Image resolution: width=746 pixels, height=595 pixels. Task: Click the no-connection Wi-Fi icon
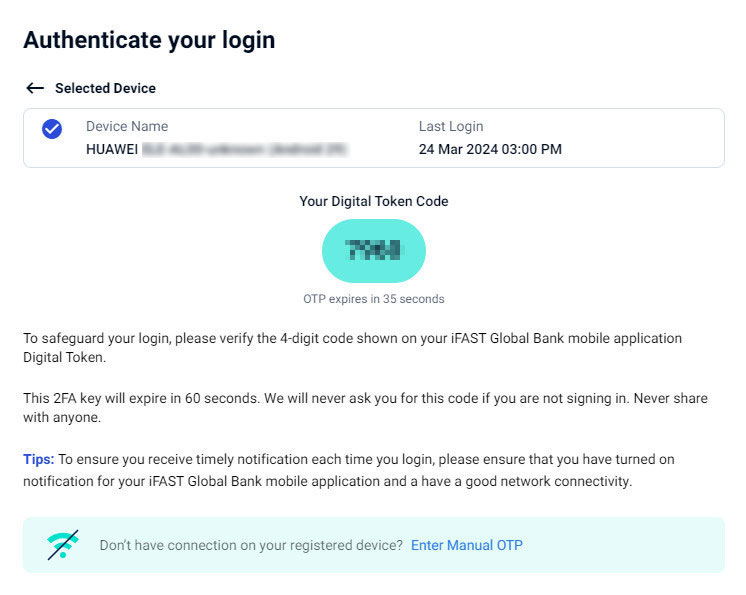tap(63, 545)
